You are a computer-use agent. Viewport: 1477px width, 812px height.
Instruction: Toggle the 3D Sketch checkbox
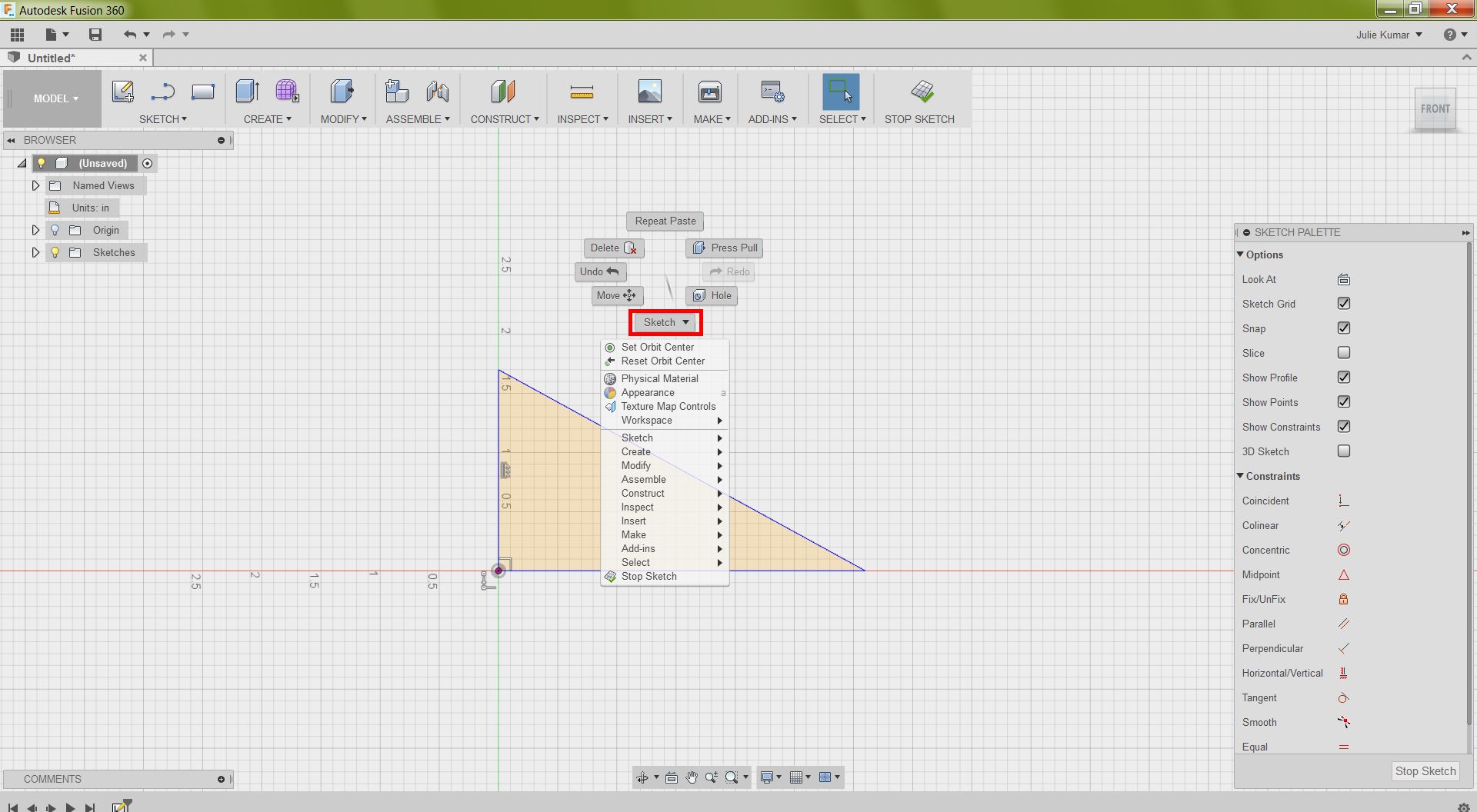[x=1343, y=451]
